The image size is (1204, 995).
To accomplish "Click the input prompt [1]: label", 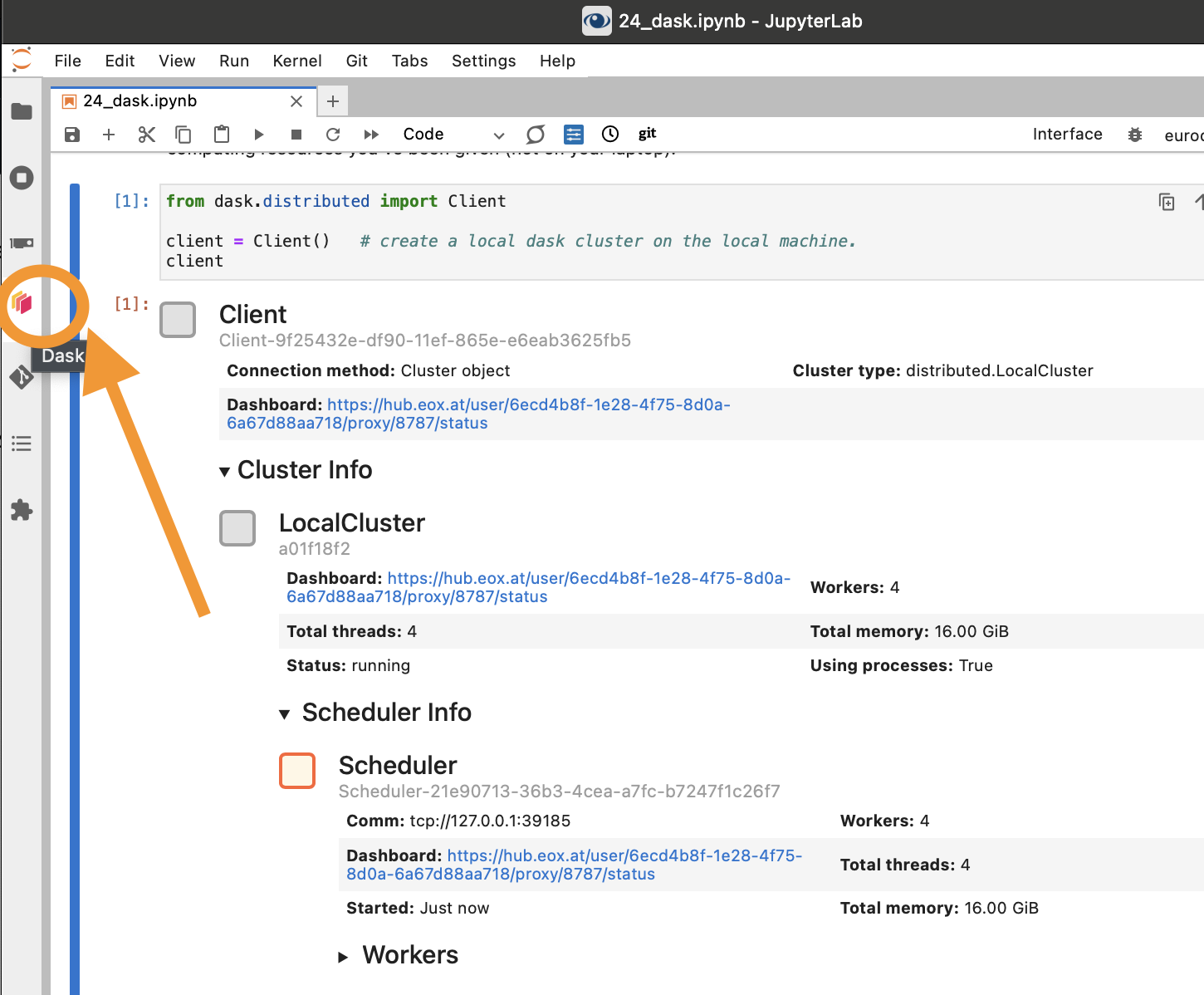I will [131, 201].
